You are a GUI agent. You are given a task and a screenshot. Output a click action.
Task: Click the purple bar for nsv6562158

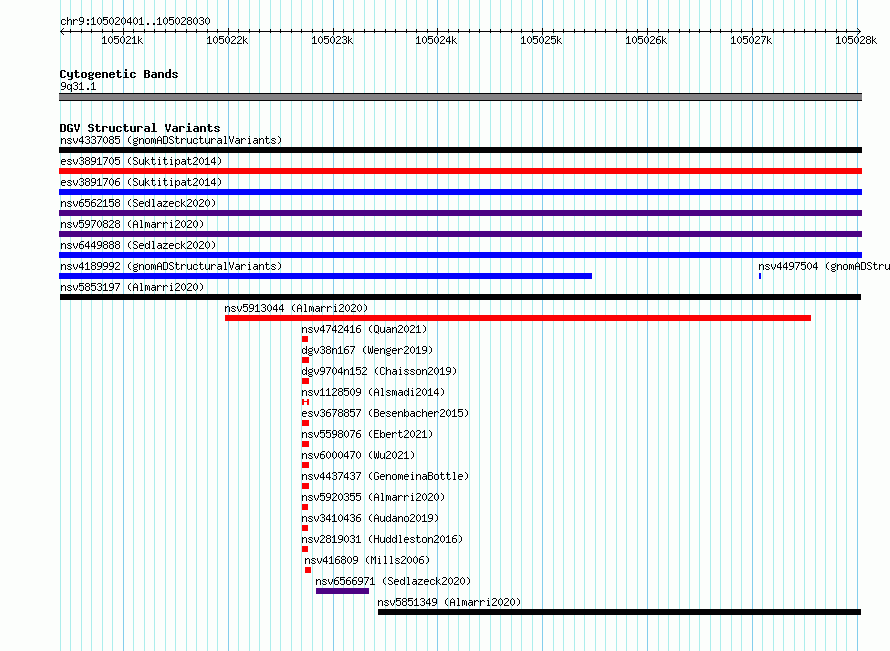(460, 213)
